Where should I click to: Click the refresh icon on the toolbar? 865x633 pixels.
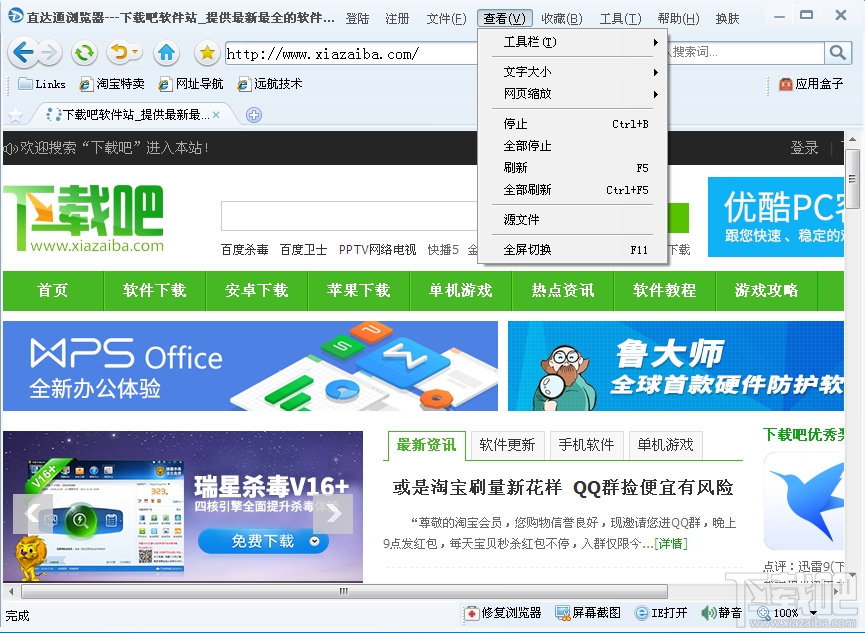click(83, 52)
